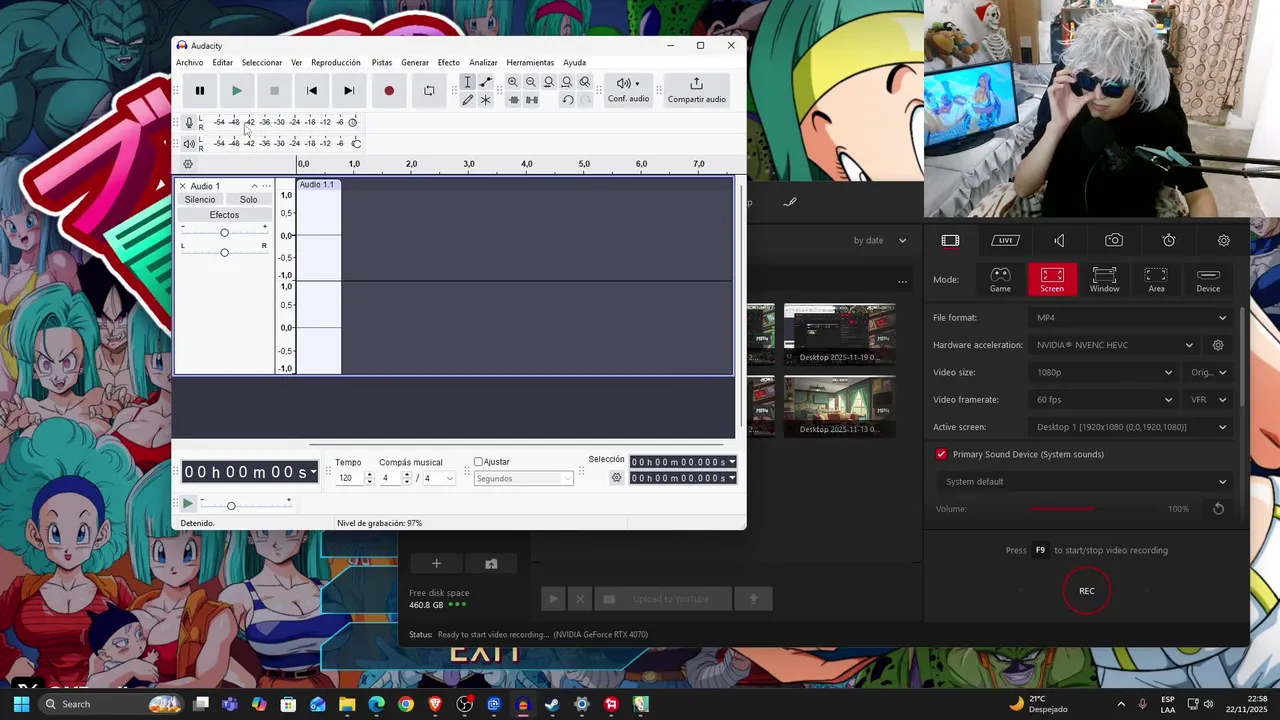Switch recorder to Device mode

[x=1208, y=279]
